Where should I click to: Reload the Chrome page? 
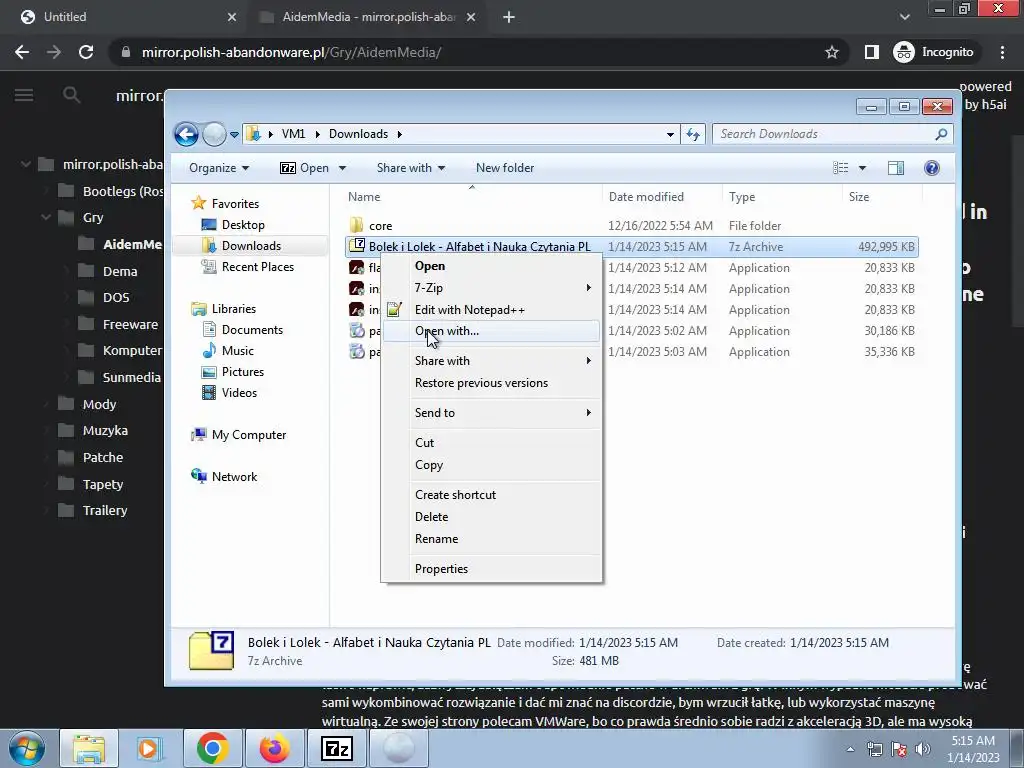pos(86,52)
